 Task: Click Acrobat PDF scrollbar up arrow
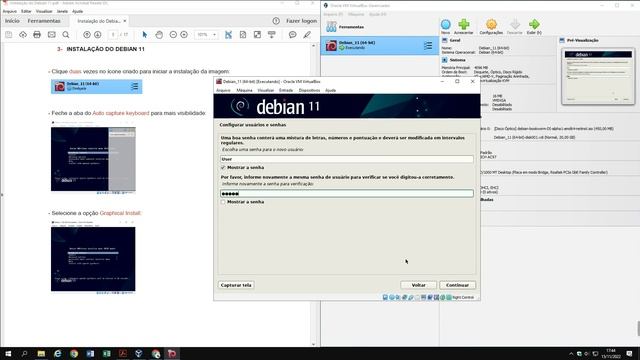tap(313, 46)
